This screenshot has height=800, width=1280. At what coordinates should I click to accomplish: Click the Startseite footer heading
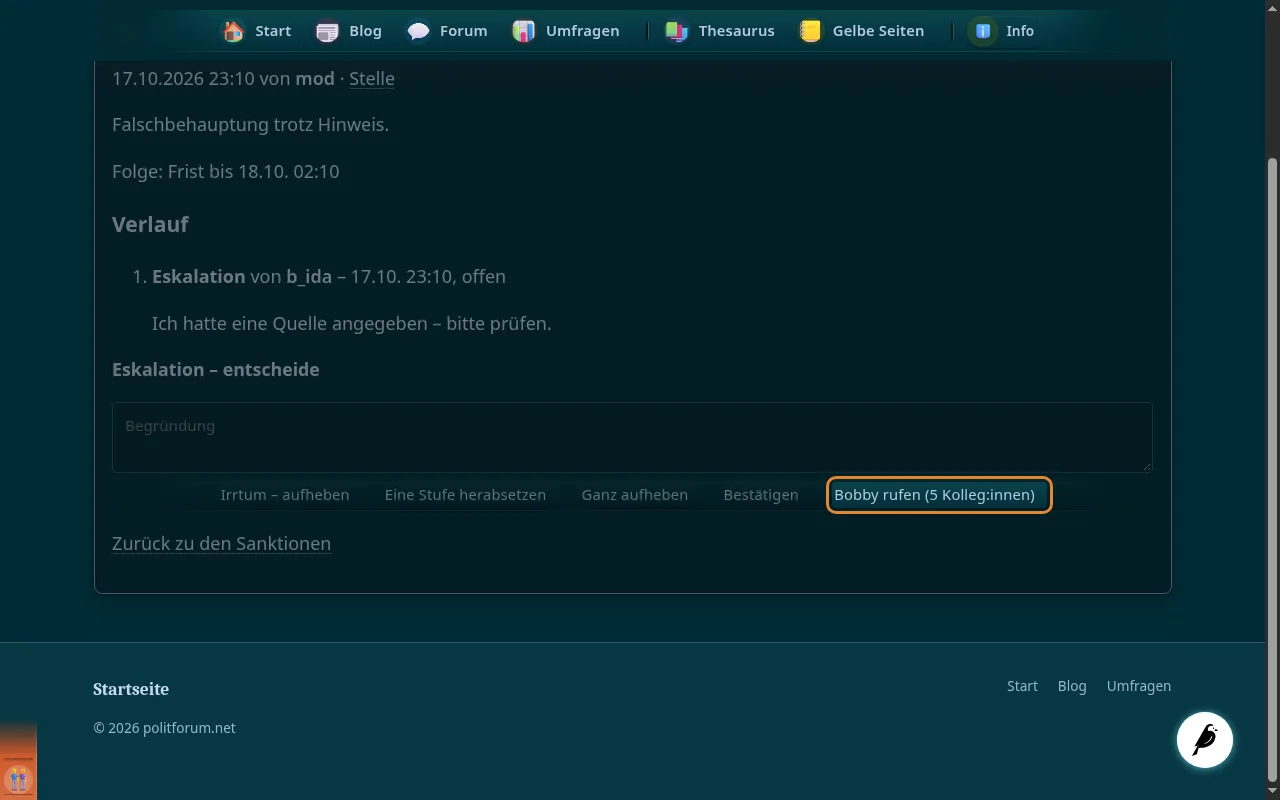131,689
